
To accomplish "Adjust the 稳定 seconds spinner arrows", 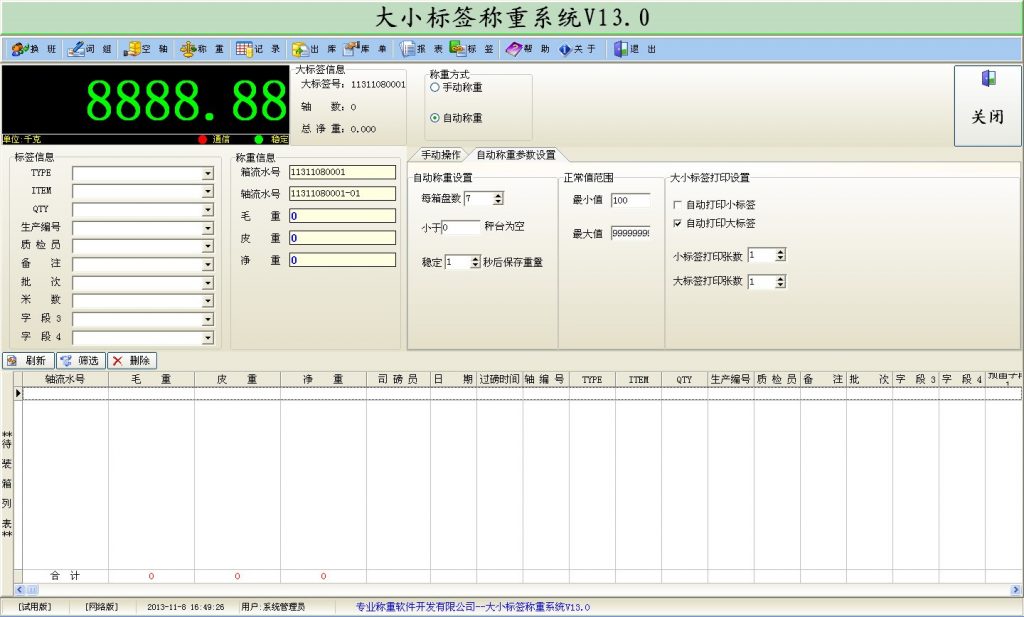I will [475, 262].
